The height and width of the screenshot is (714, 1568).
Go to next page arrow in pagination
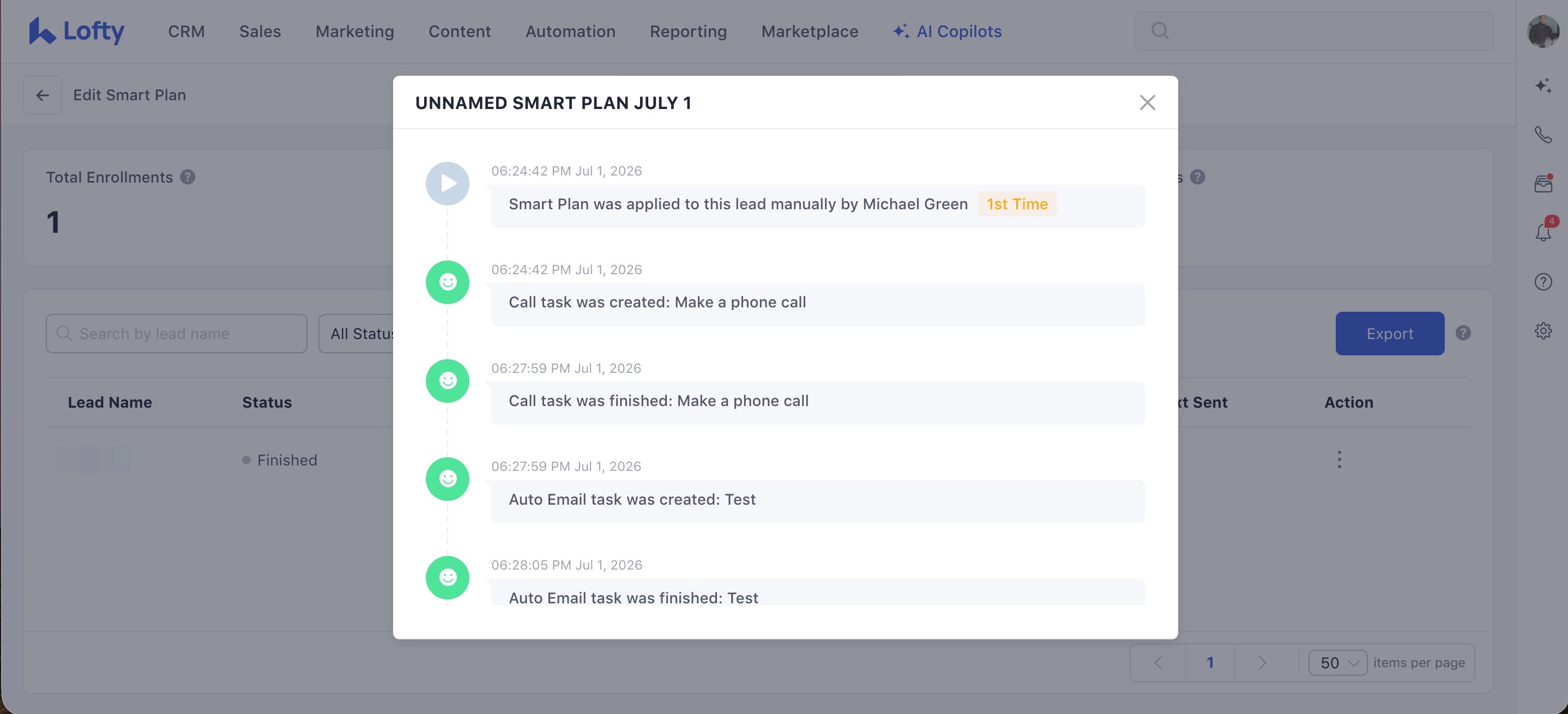tap(1261, 662)
